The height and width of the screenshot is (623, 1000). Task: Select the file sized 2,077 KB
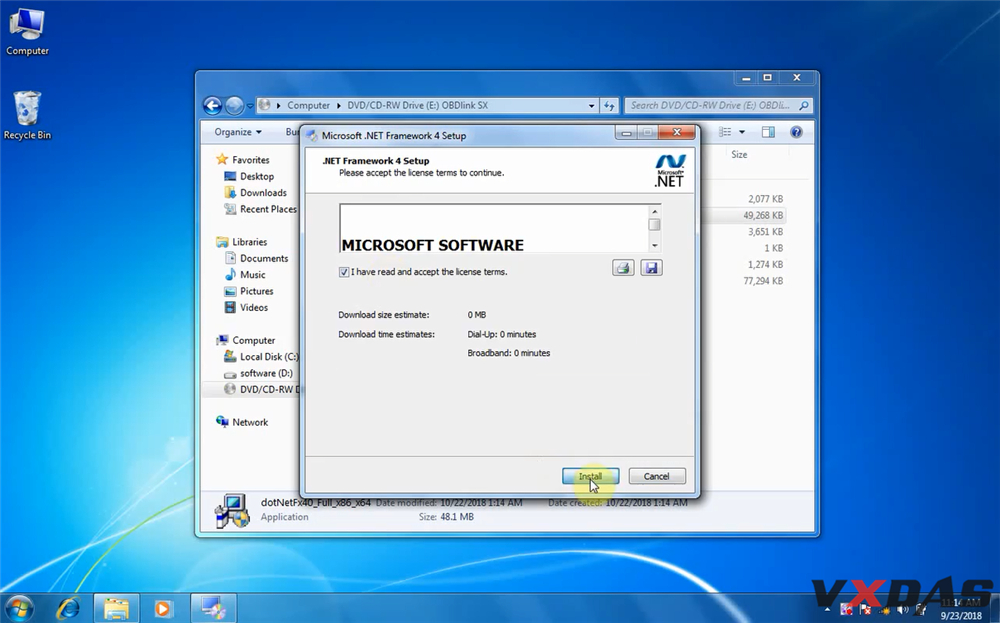click(765, 199)
